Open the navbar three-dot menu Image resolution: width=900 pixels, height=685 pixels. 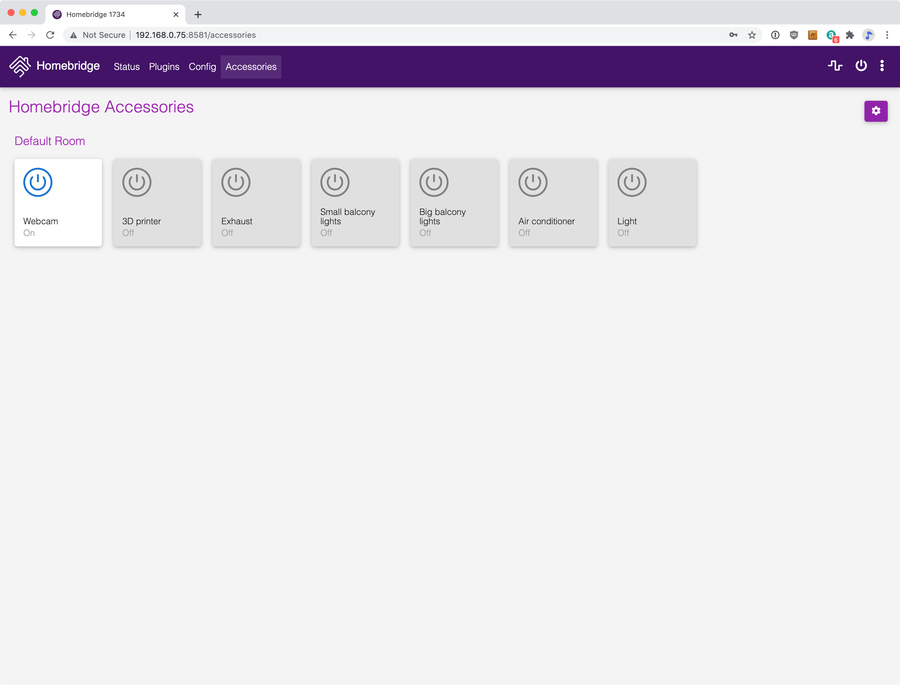click(x=882, y=65)
